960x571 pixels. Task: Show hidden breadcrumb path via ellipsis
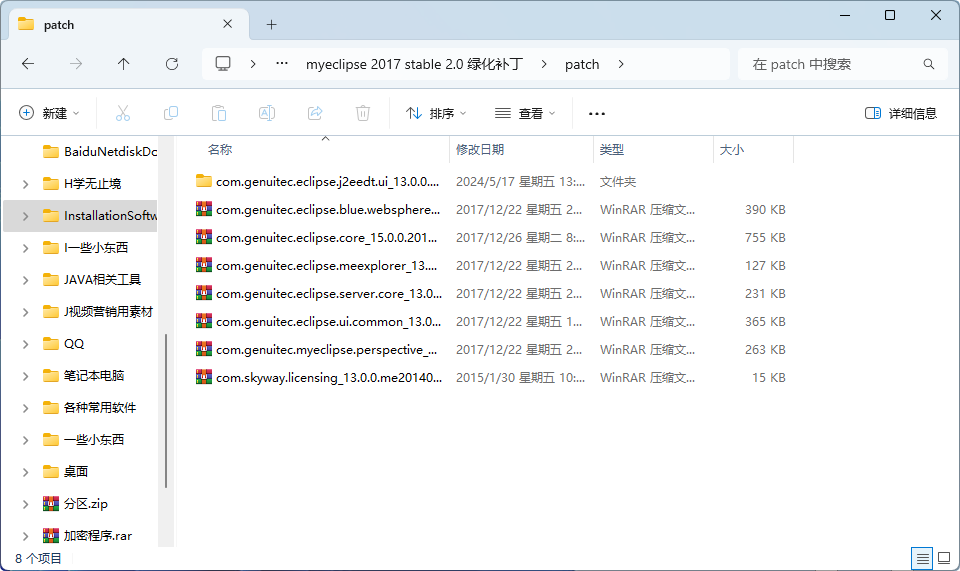282,63
